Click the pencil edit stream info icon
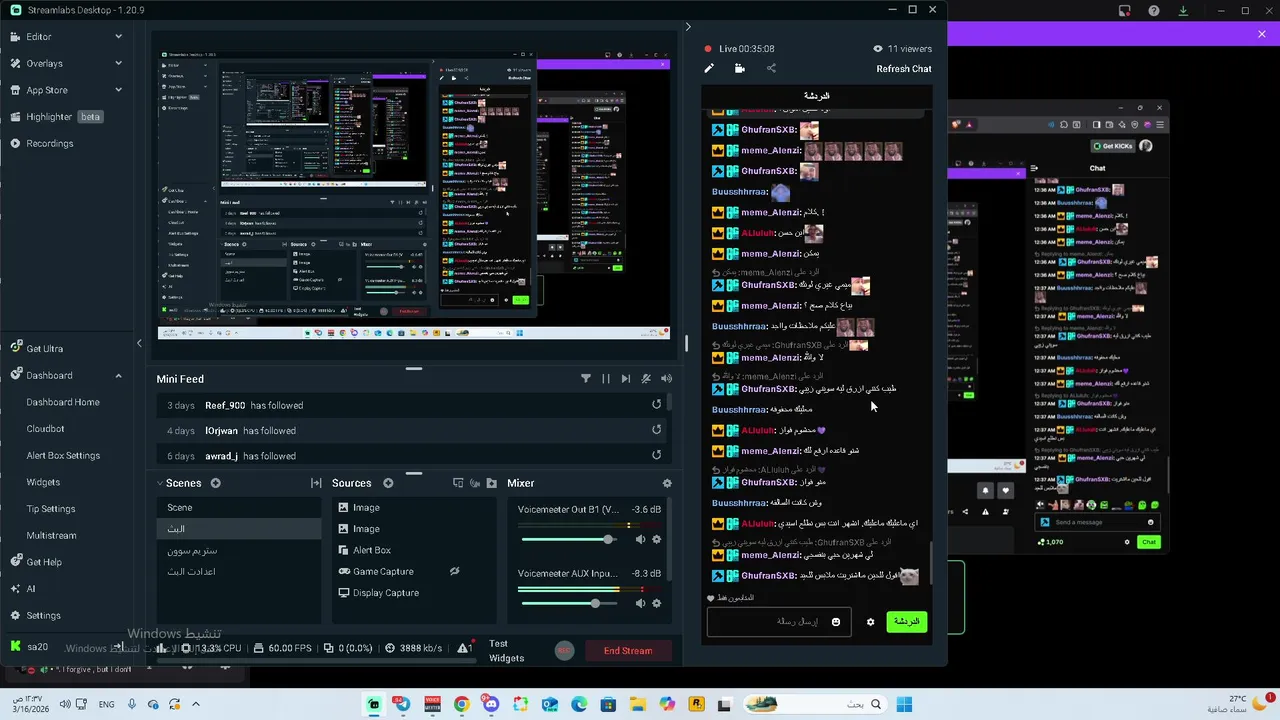The image size is (1280, 720). pyautogui.click(x=709, y=69)
